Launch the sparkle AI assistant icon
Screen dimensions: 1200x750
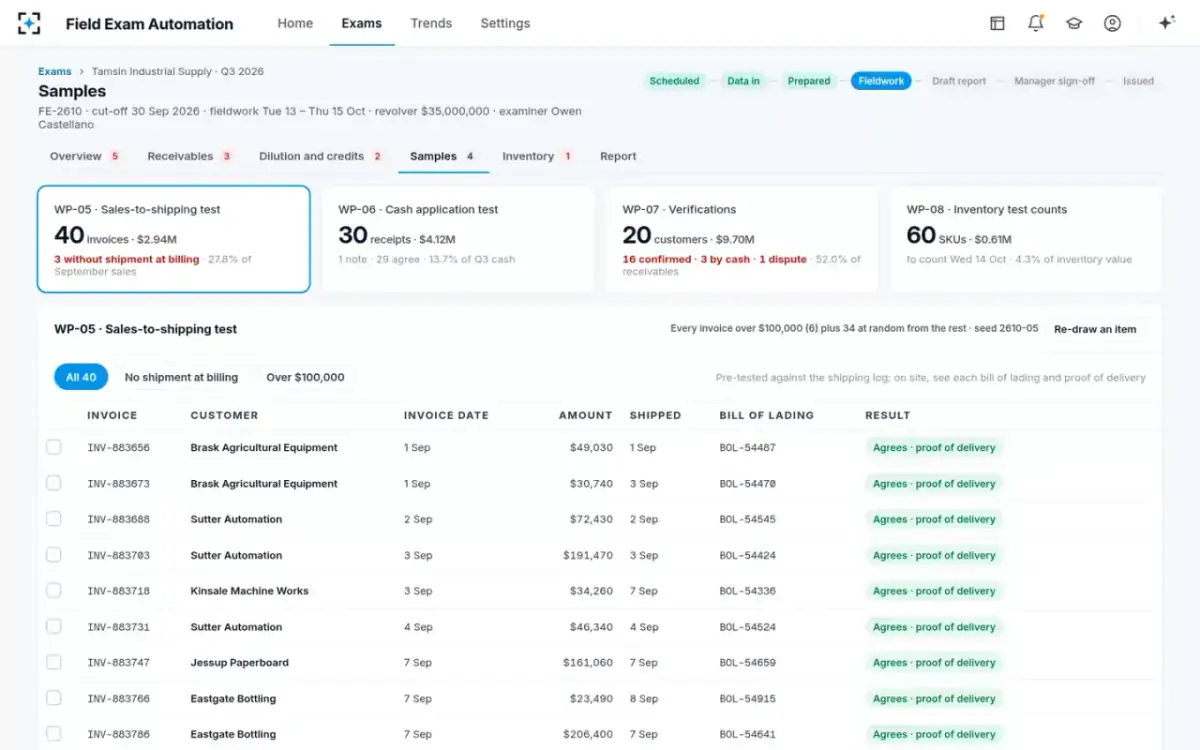[1166, 23]
